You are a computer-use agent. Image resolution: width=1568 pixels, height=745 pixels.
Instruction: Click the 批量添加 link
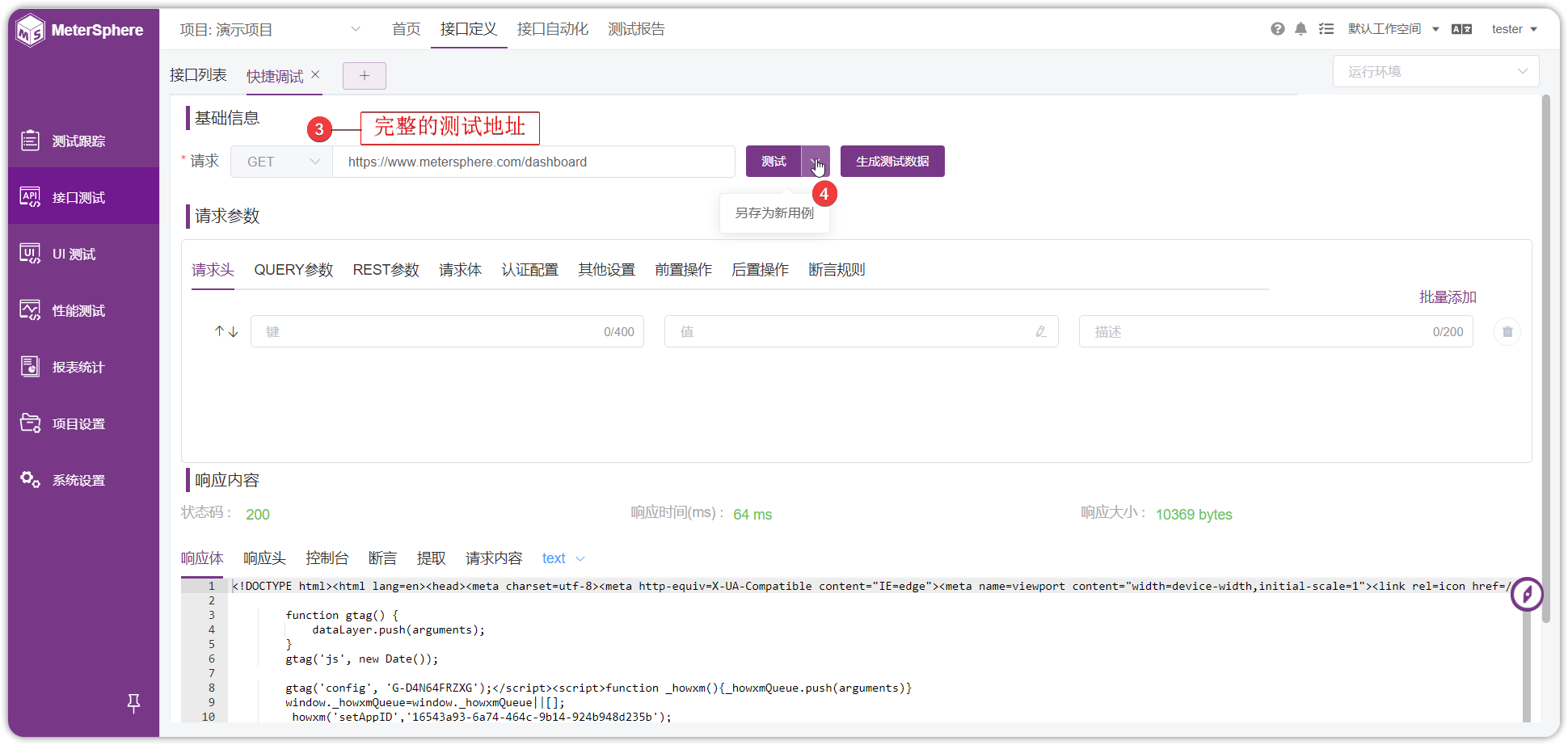1448,297
